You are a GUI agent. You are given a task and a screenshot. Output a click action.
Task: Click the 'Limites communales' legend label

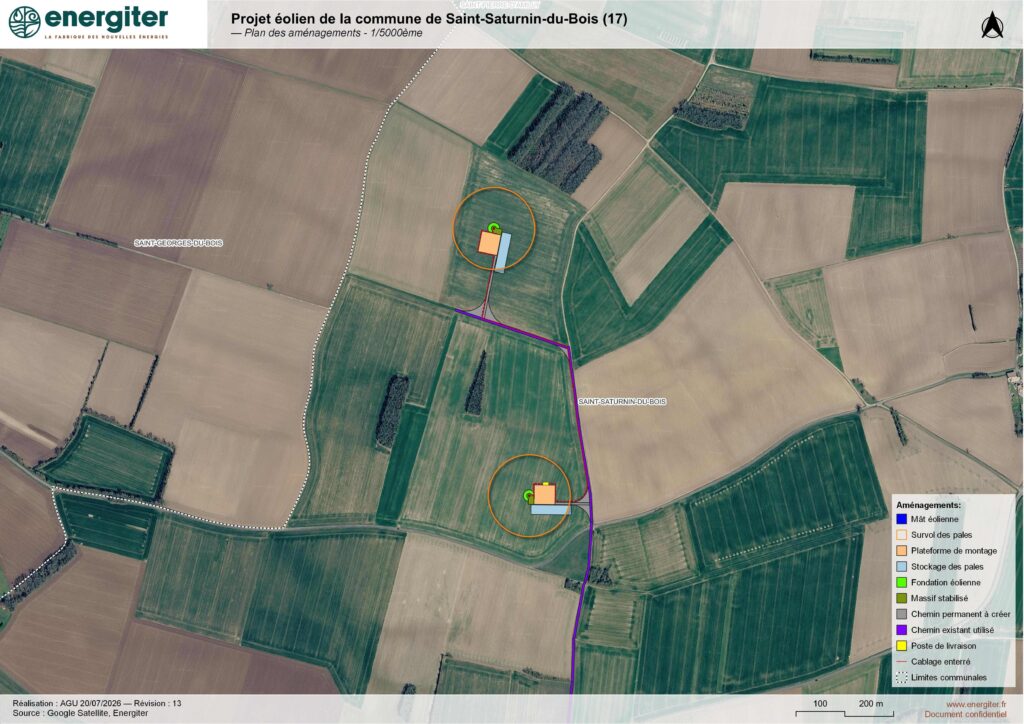[949, 678]
